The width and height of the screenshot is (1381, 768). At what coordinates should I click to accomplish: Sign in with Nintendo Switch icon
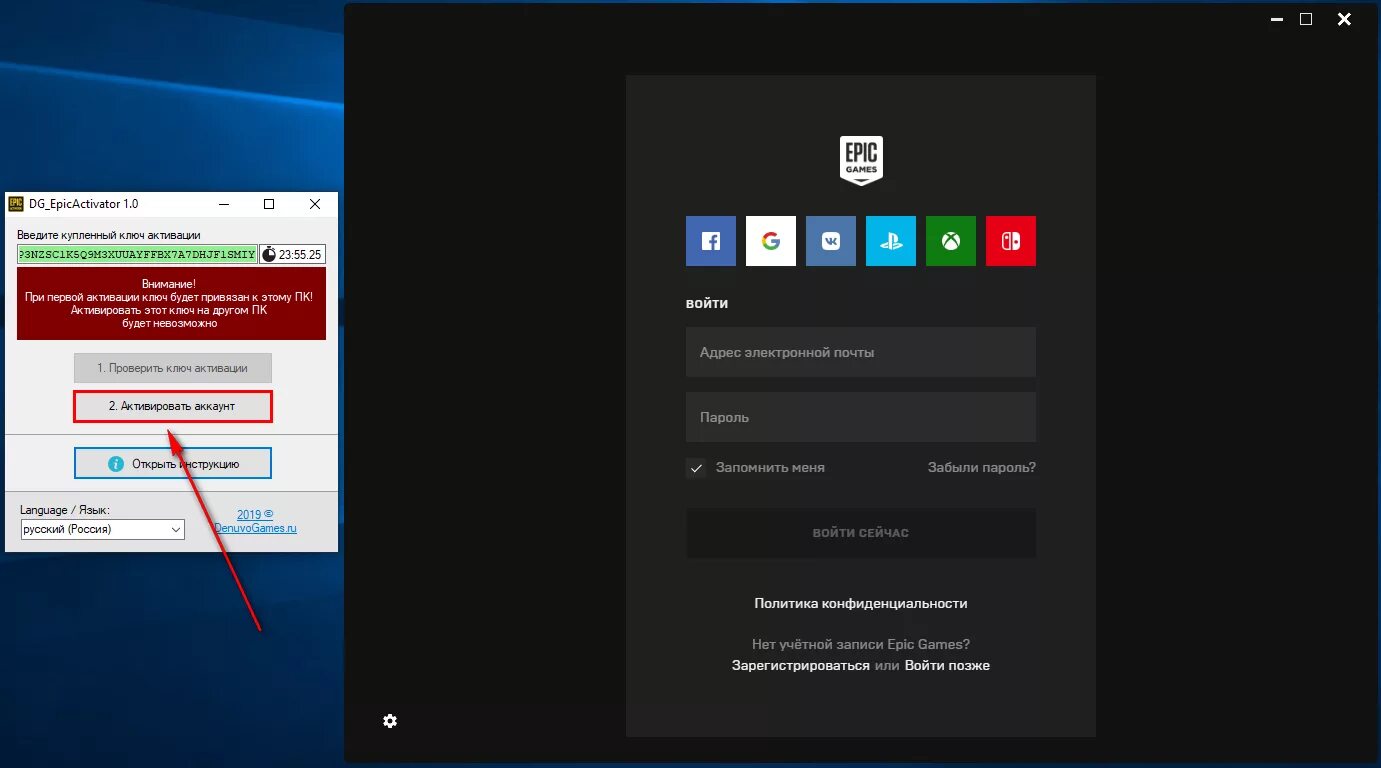click(x=1011, y=241)
